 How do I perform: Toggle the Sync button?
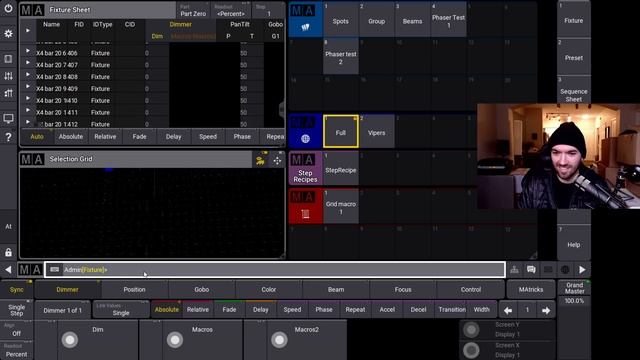[17, 289]
